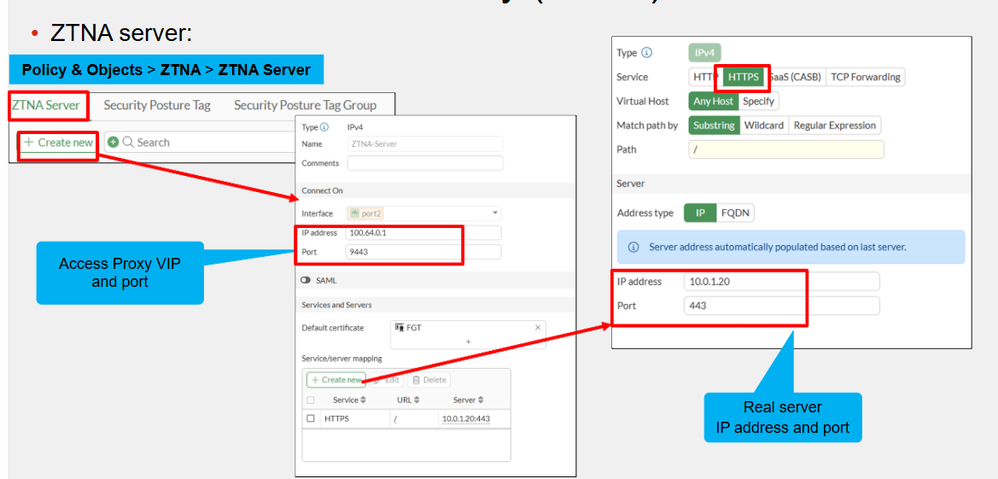Select Regular Expression path matching
Image resolution: width=998 pixels, height=479 pixels.
point(834,125)
